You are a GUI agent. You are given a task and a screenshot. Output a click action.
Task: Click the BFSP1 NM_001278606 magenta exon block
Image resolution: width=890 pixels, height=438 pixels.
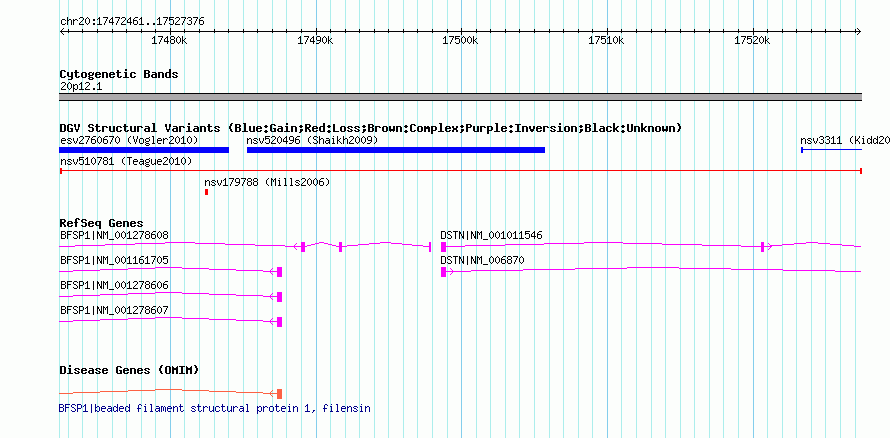279,297
